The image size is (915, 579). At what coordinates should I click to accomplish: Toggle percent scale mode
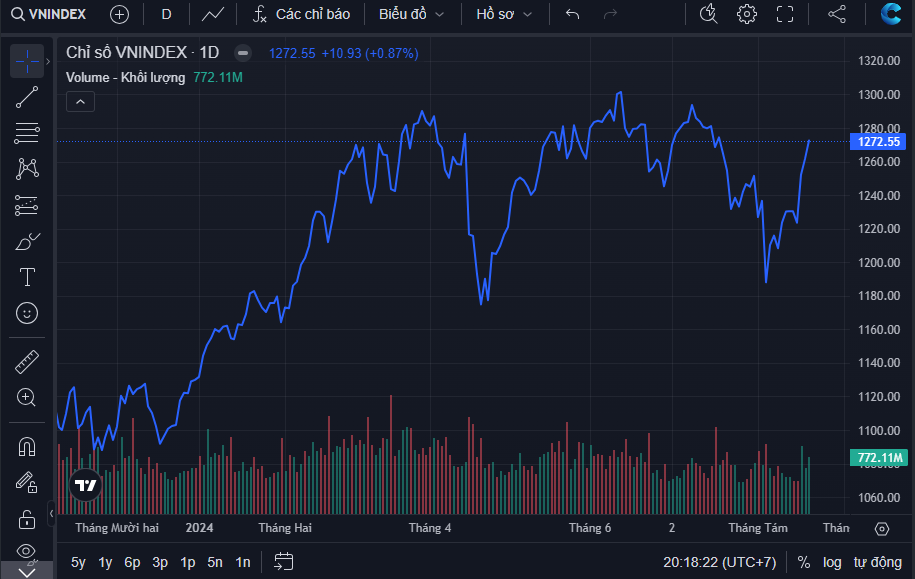(803, 562)
